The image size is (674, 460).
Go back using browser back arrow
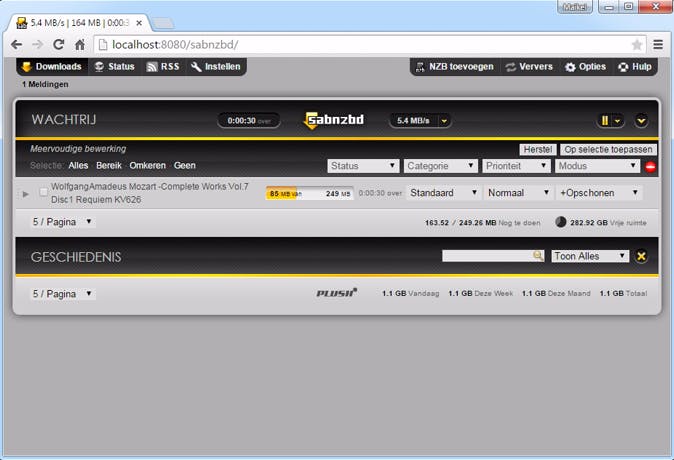(16, 44)
